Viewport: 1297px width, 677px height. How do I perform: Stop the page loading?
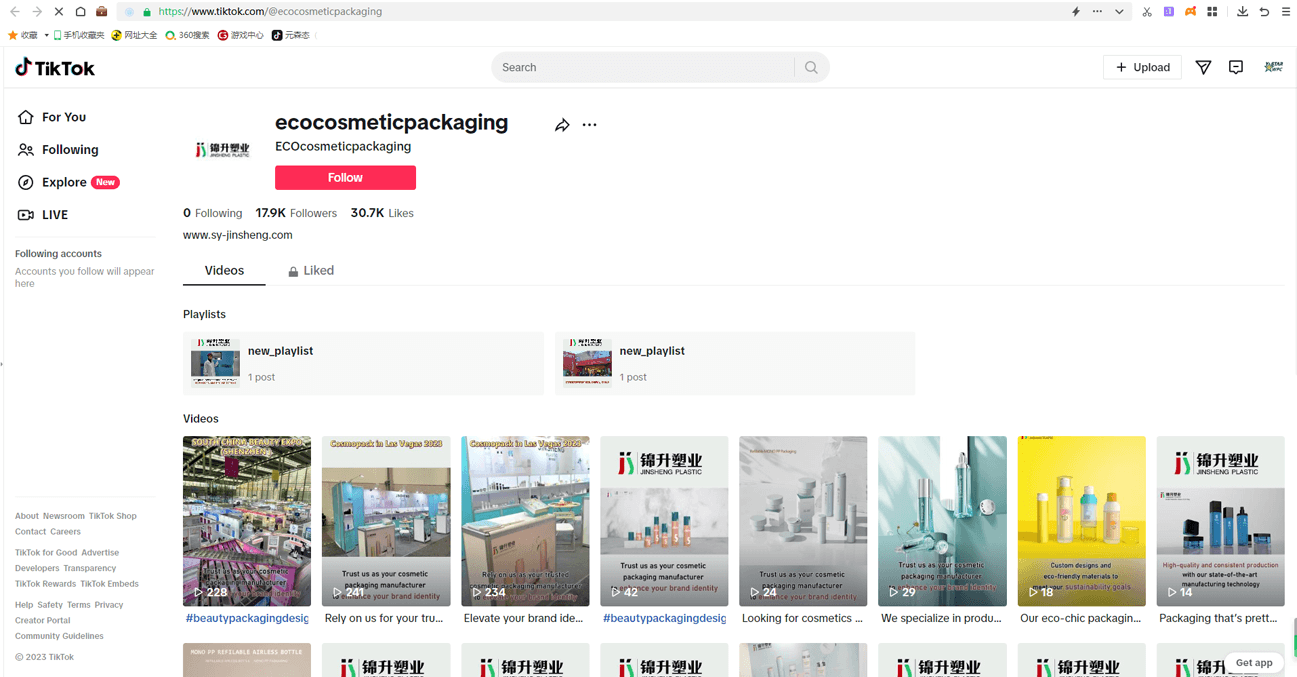click(x=59, y=12)
